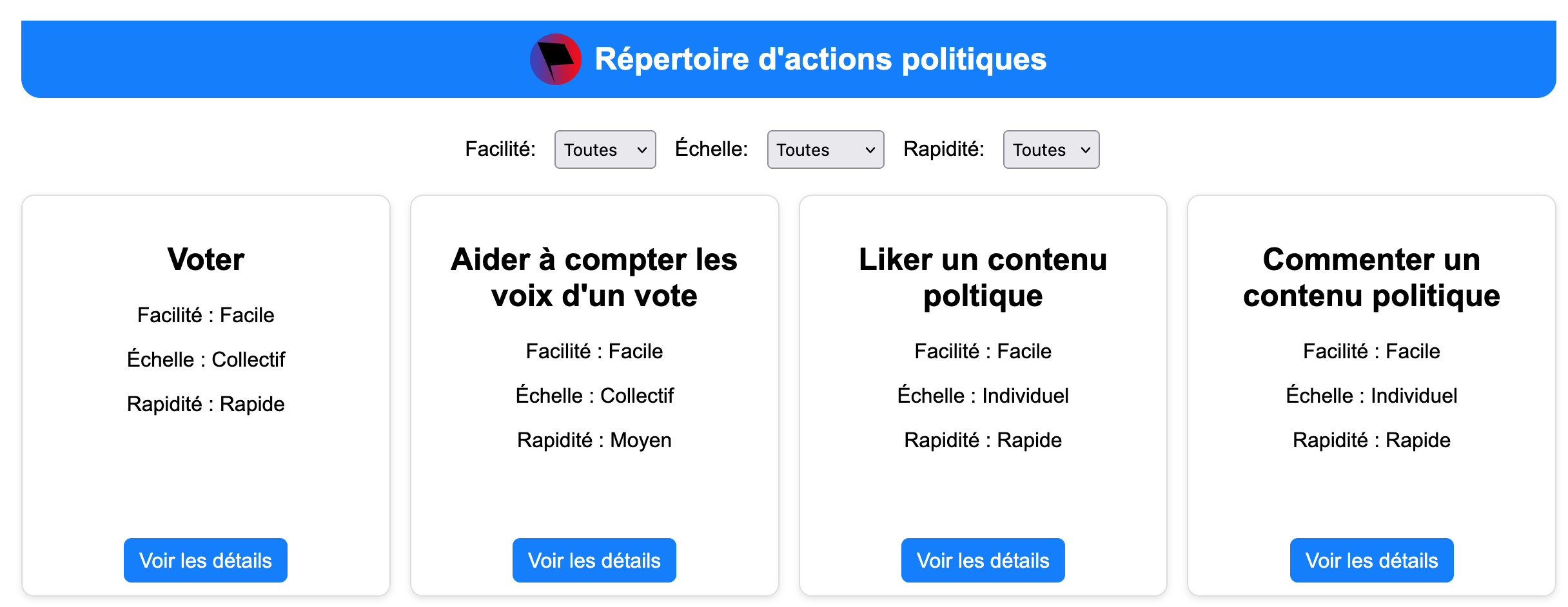Open the Rapidité filter dropdown

tap(1050, 149)
